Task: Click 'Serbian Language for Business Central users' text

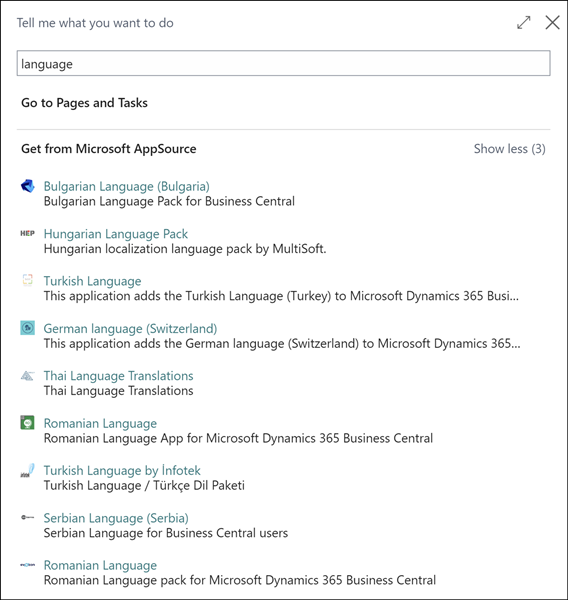Action: pyautogui.click(x=166, y=533)
